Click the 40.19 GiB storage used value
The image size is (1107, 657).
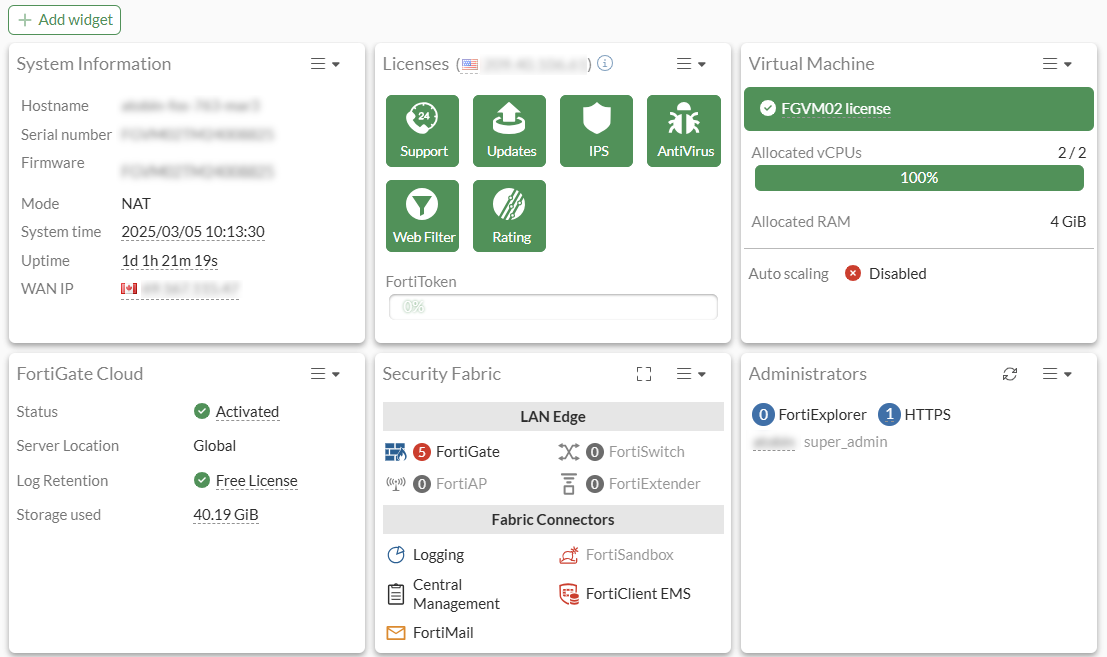click(226, 514)
